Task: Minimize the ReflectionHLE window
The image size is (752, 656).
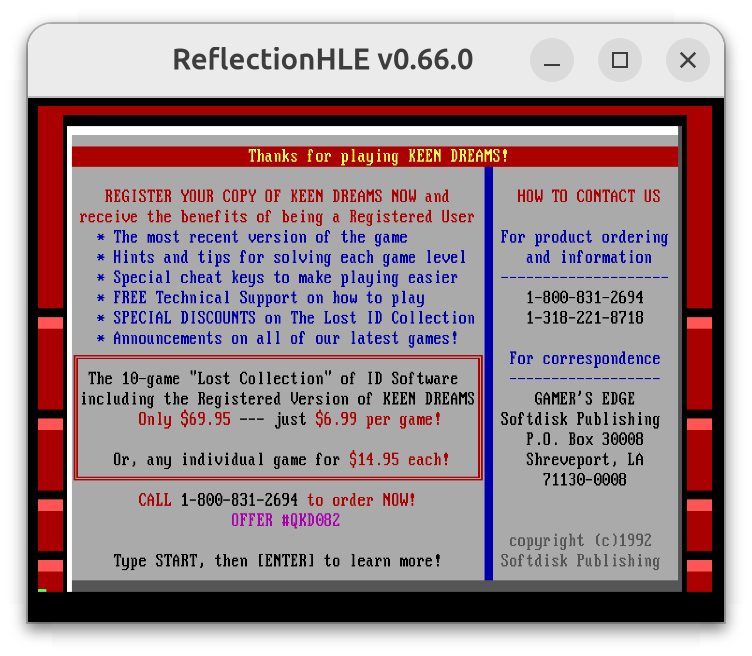Action: (552, 60)
